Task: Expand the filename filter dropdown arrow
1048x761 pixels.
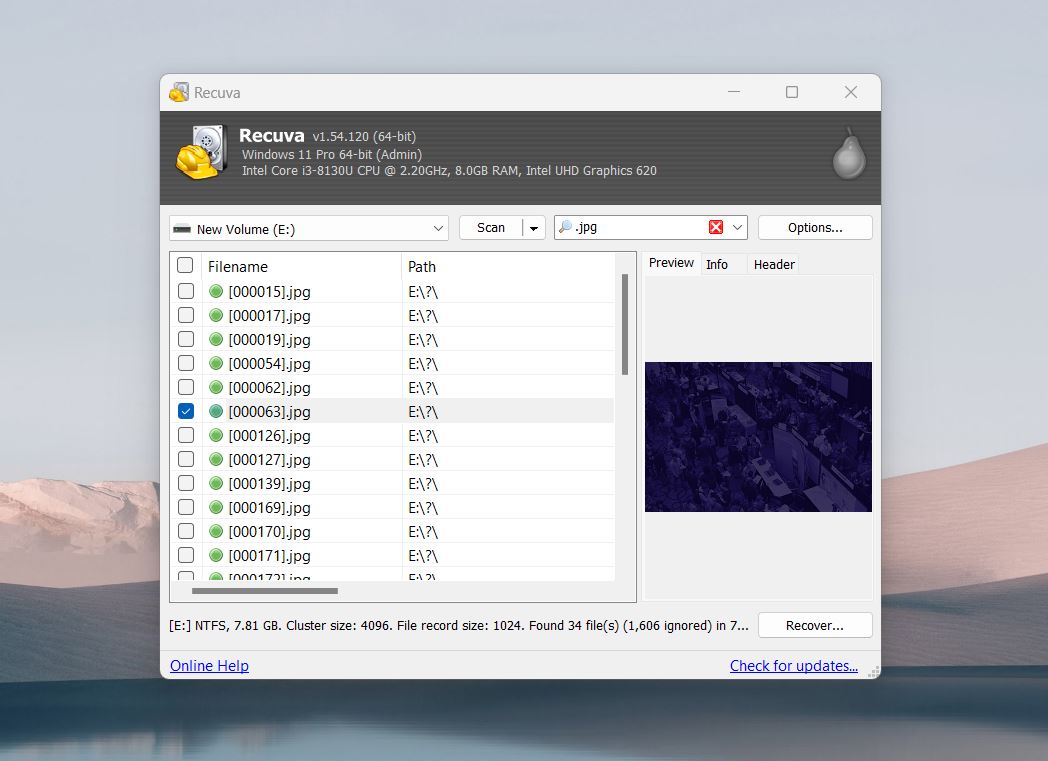Action: 738,228
